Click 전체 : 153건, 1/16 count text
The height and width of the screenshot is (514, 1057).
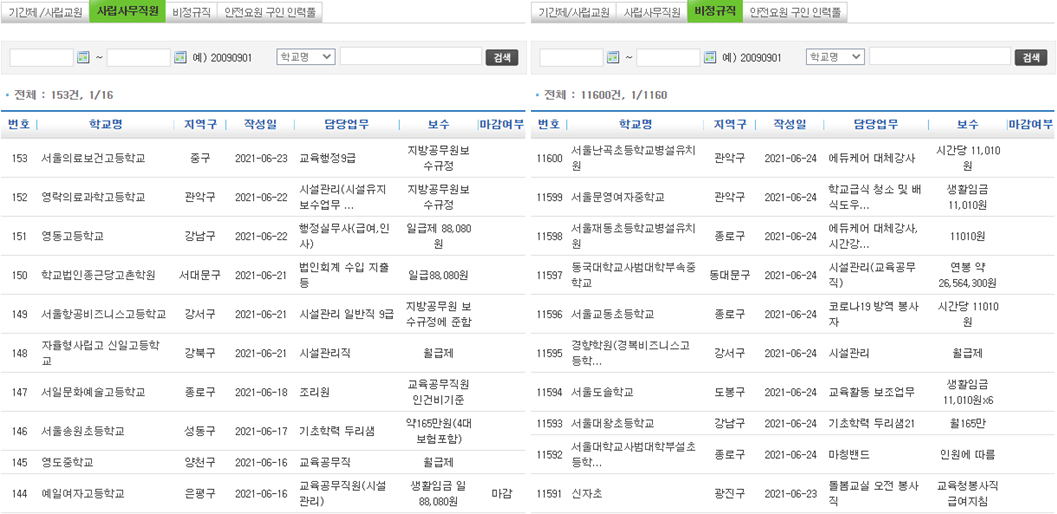63,95
